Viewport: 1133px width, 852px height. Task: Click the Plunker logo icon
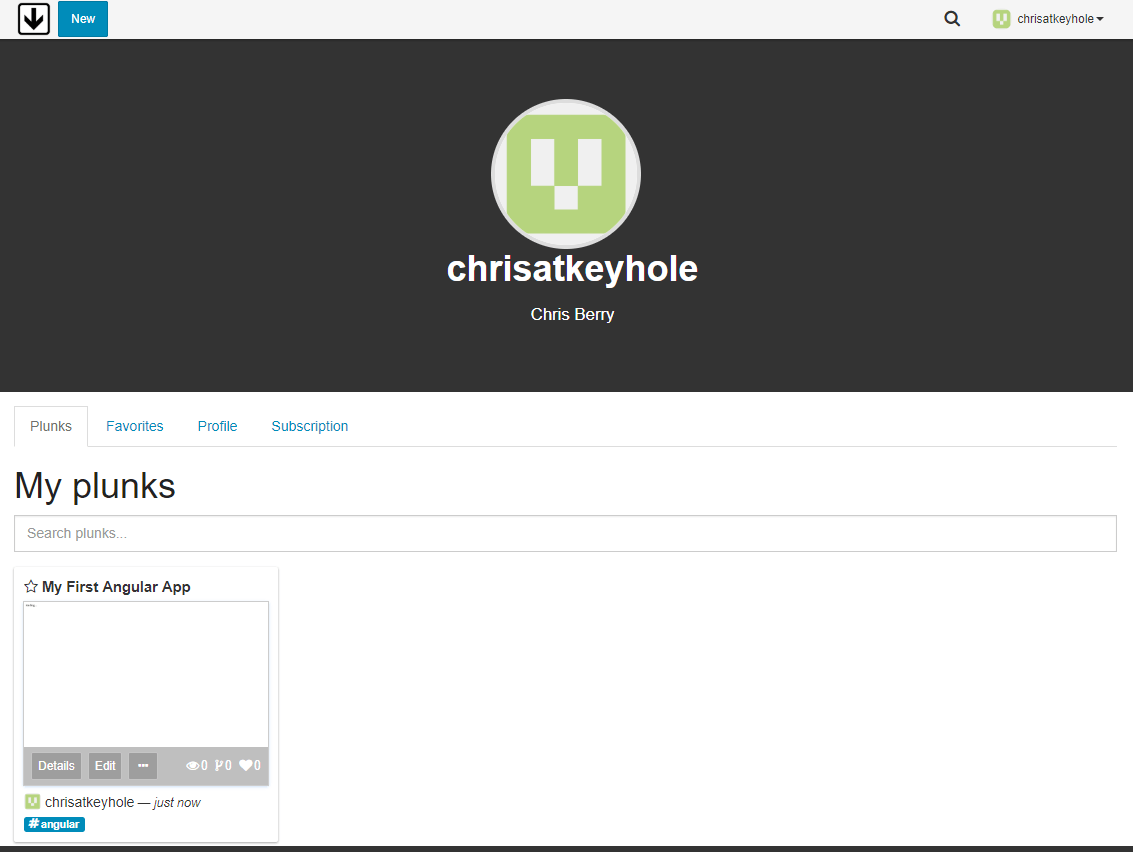coord(34,19)
